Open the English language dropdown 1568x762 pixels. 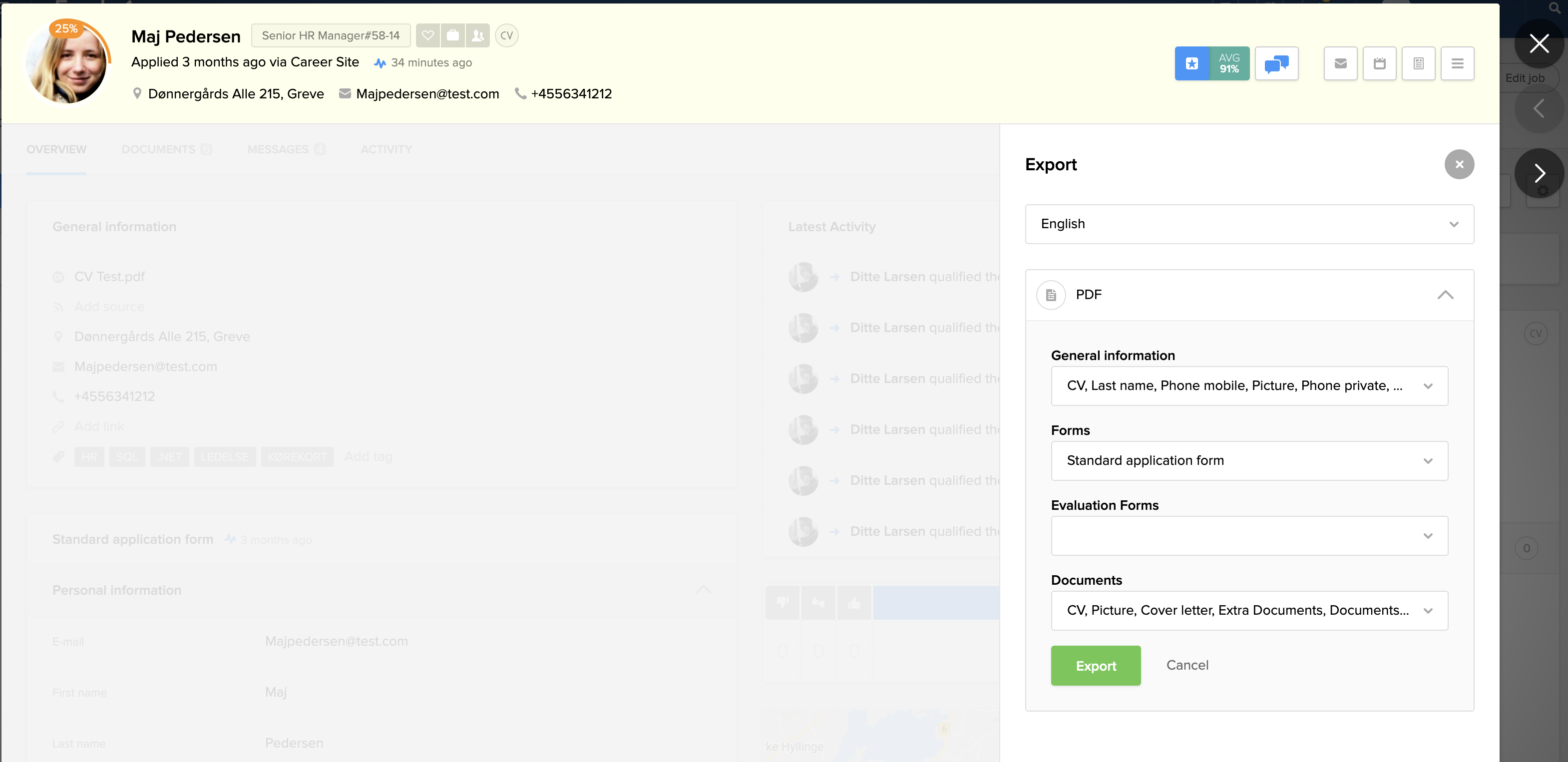(x=1249, y=224)
